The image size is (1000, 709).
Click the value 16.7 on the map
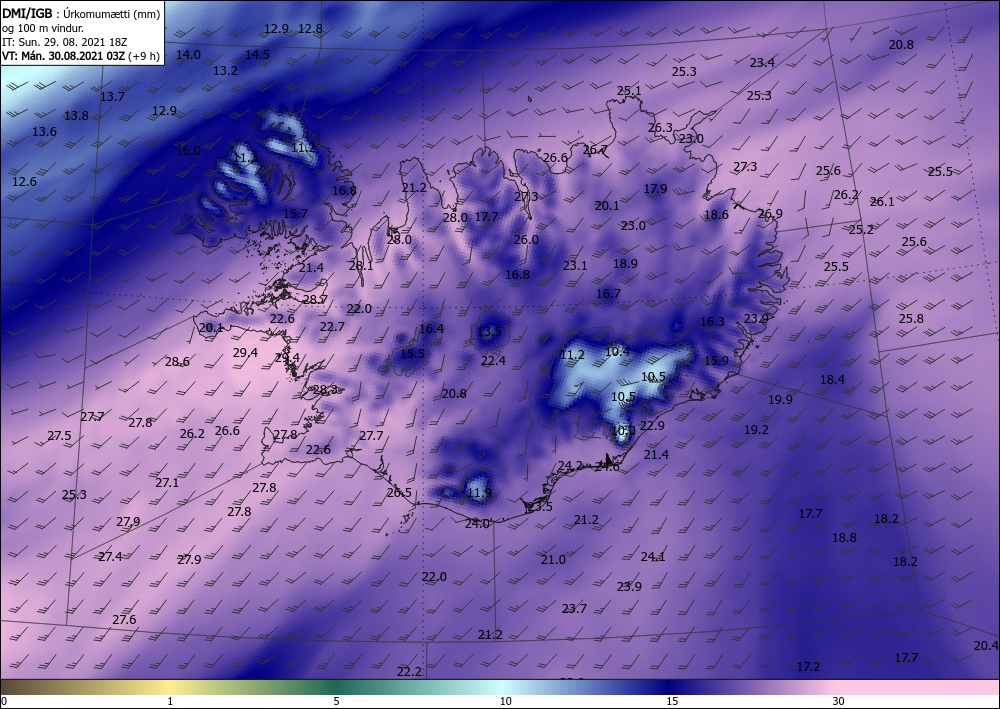(x=608, y=293)
